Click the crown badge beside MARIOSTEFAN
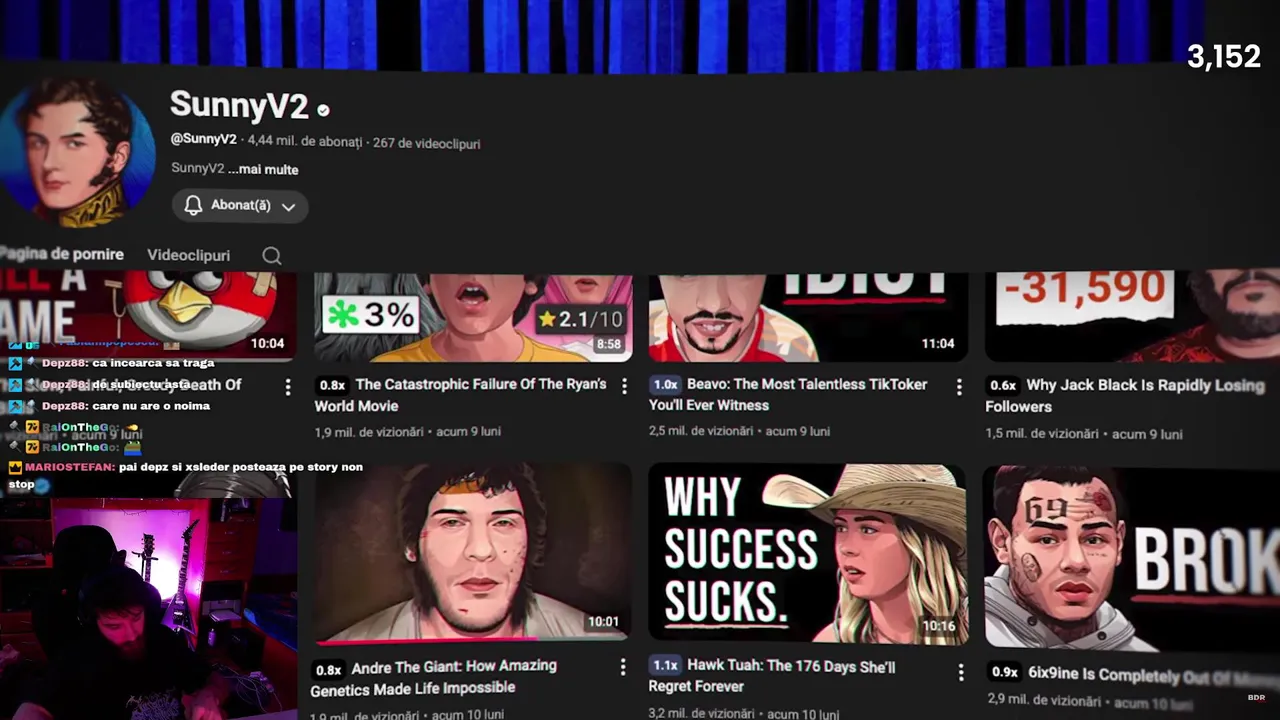This screenshot has width=1280, height=720. pyautogui.click(x=15, y=467)
